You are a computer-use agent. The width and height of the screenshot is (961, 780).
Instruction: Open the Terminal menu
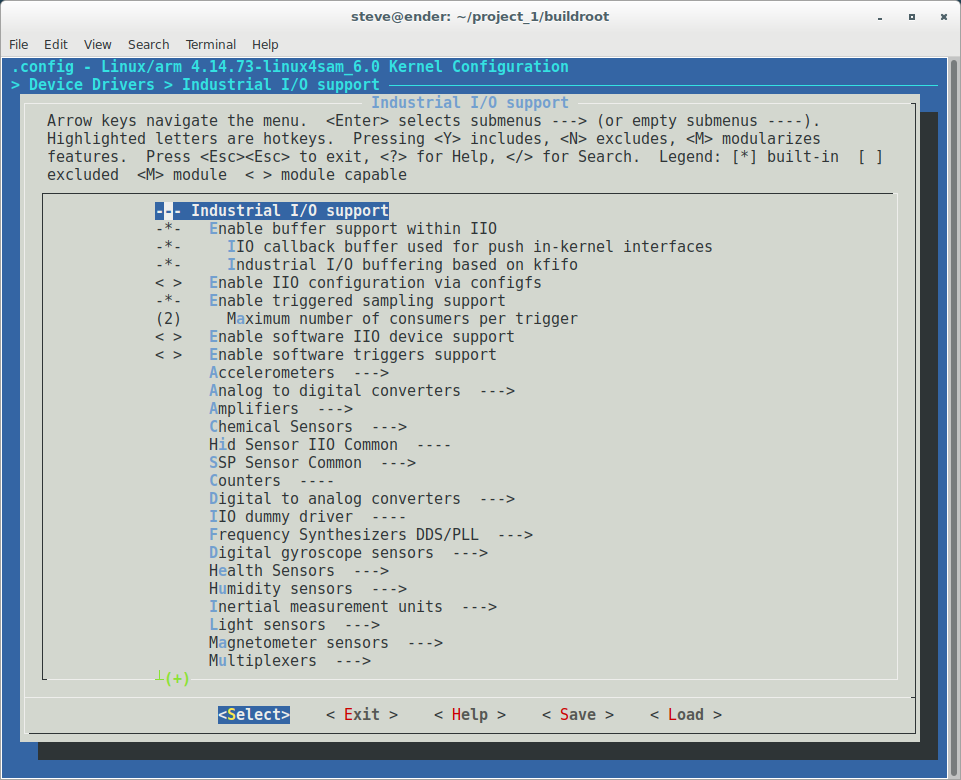pyautogui.click(x=210, y=44)
